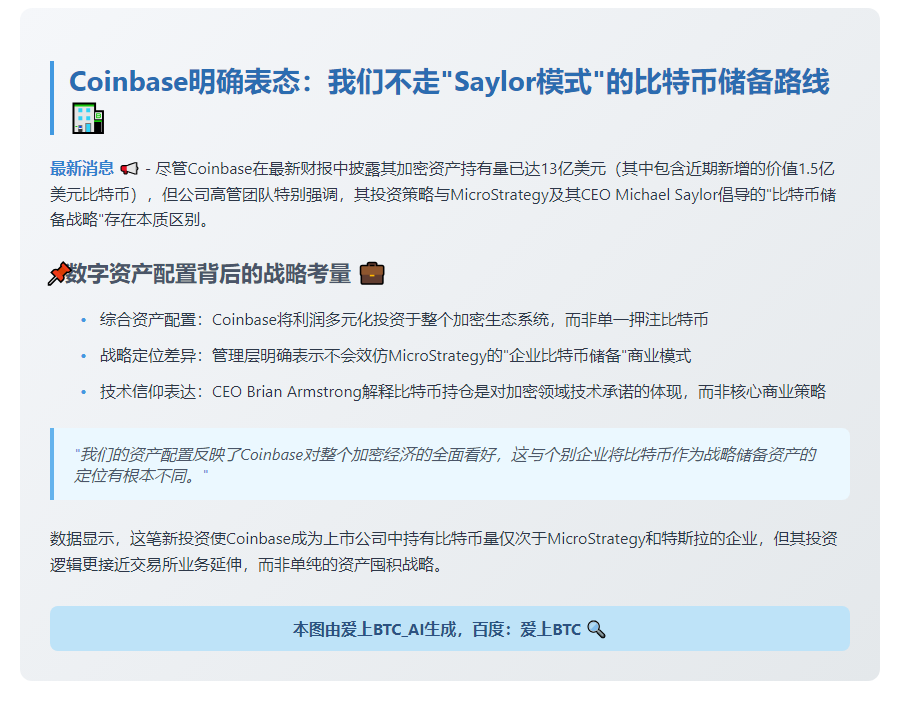Viewport: 900px width, 713px height.
Task: Click the Coinbase headline title text
Action: pyautogui.click(x=448, y=82)
